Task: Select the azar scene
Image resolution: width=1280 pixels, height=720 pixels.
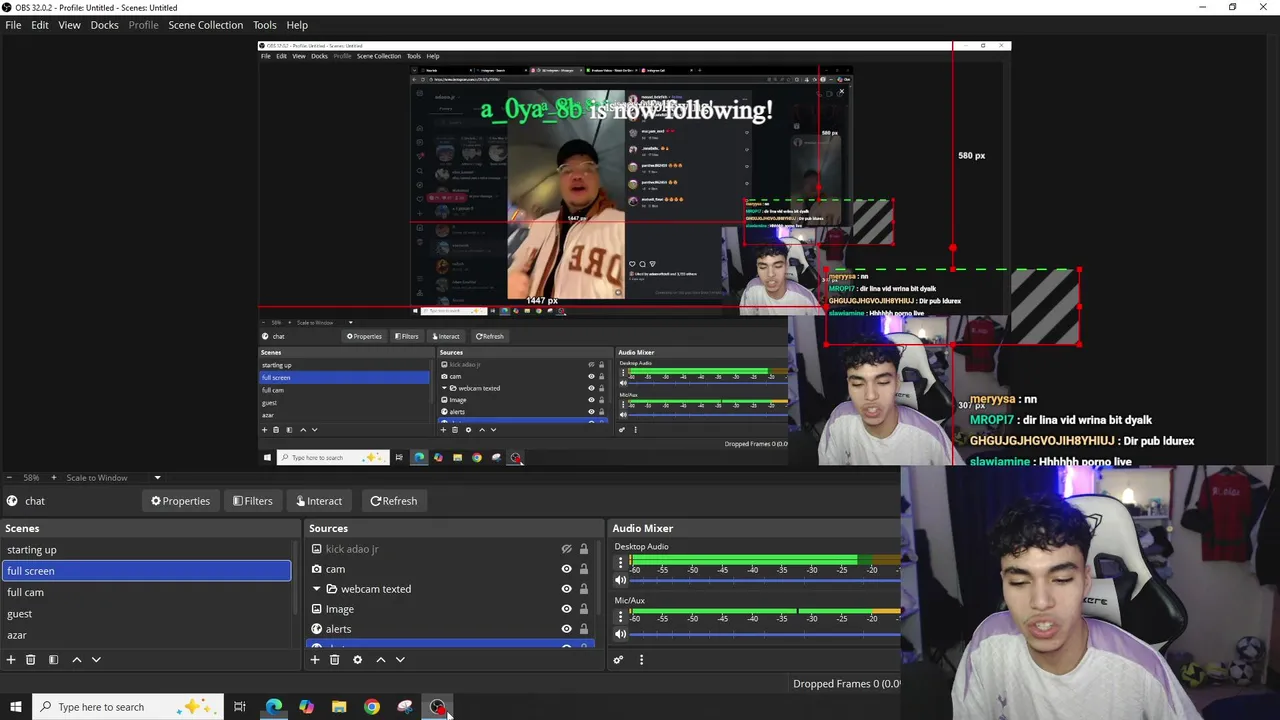Action: coord(147,635)
